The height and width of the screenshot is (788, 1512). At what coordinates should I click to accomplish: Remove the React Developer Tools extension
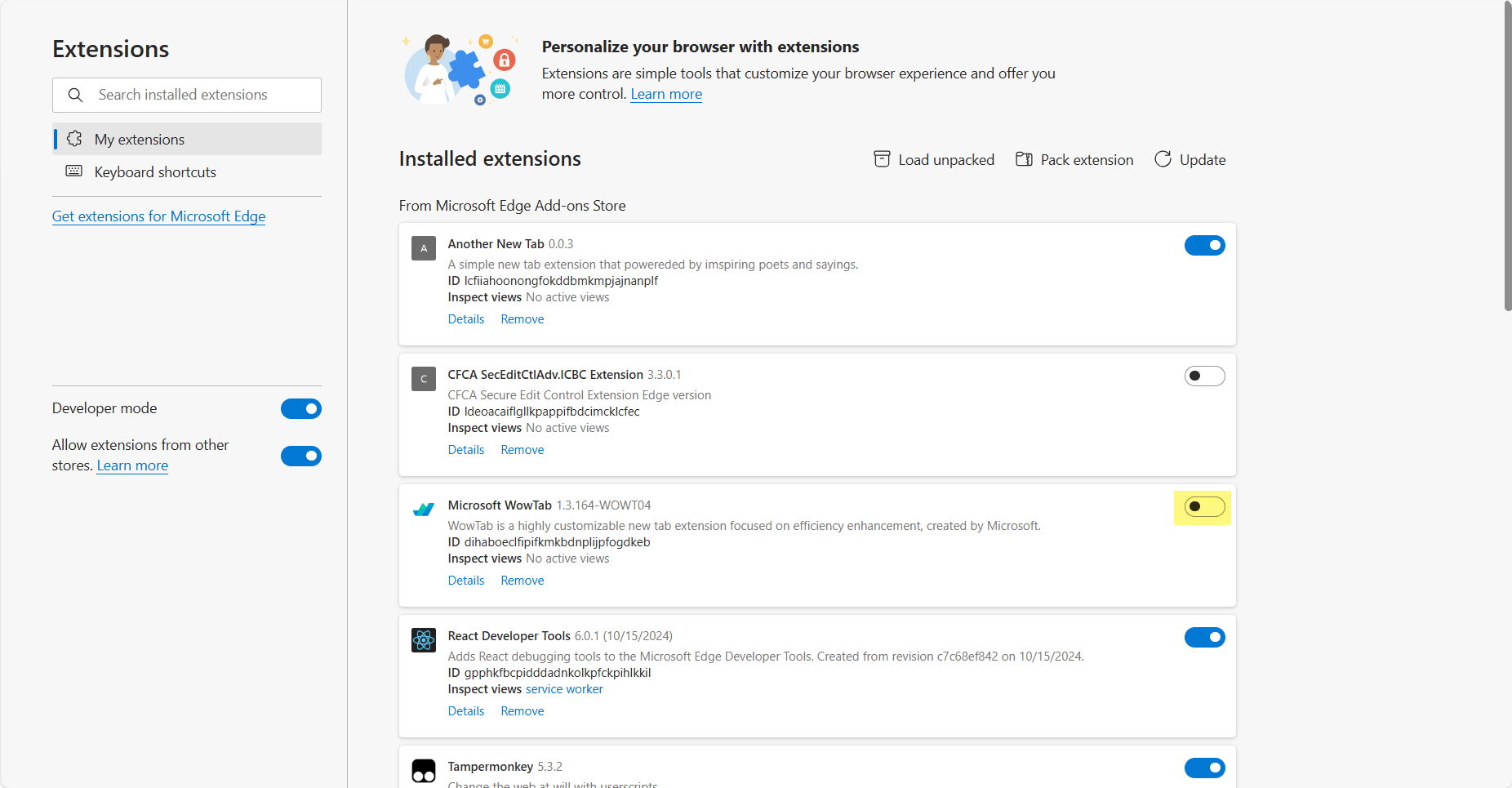pos(523,711)
